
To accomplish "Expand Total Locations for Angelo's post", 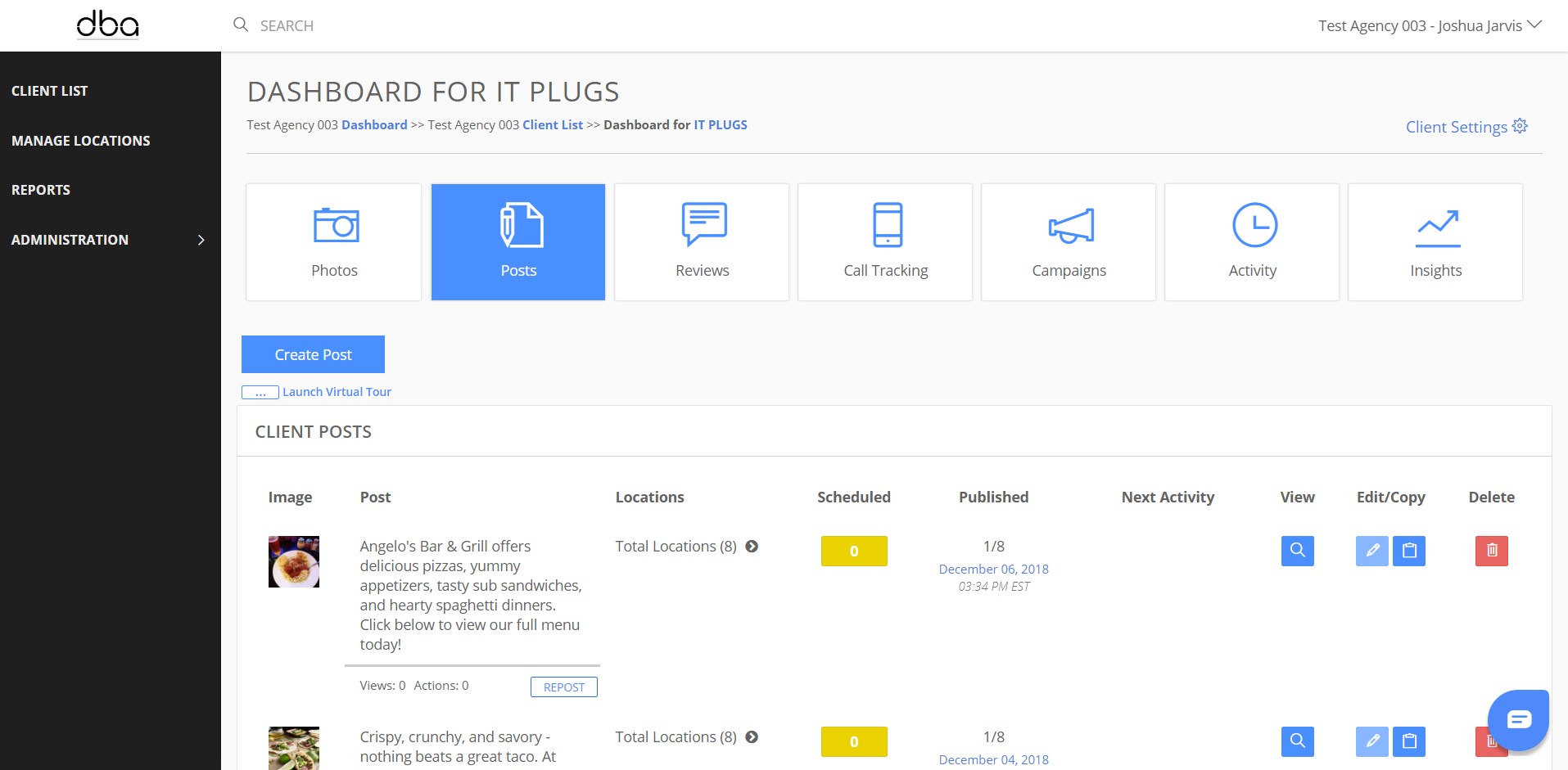I will 752,547.
